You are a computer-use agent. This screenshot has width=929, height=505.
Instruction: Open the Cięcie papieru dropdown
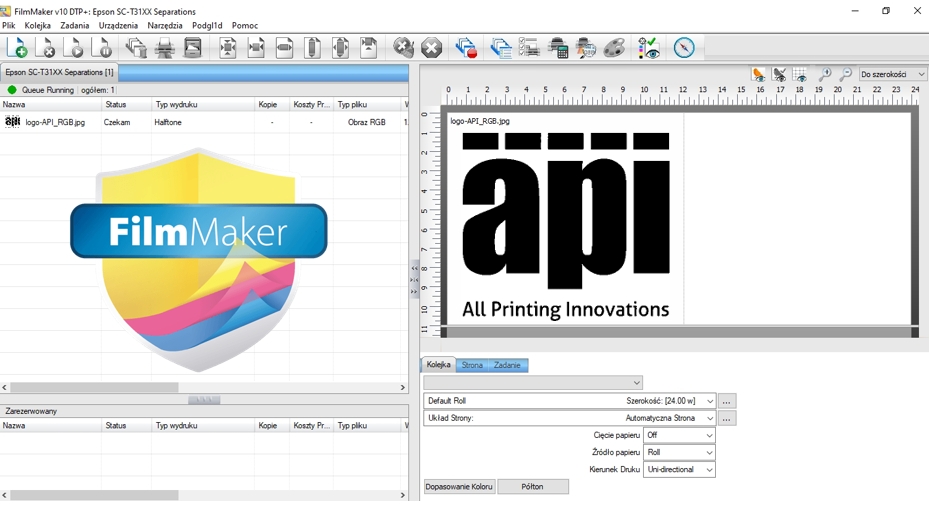(679, 436)
